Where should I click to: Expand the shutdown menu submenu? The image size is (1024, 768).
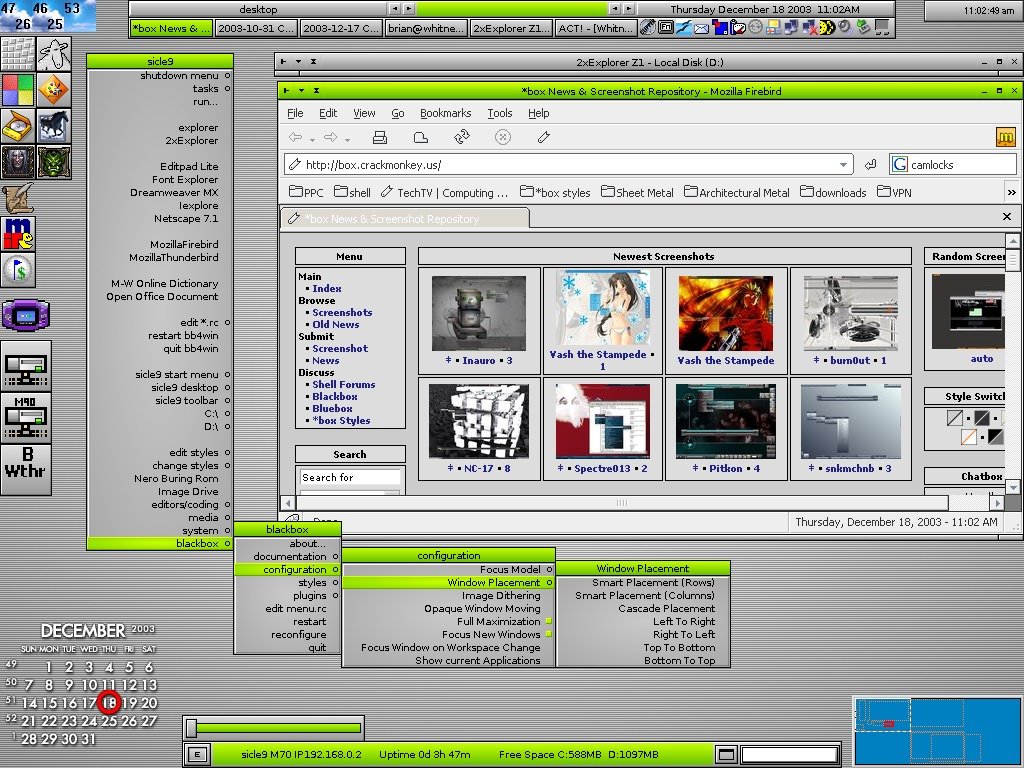pos(160,76)
